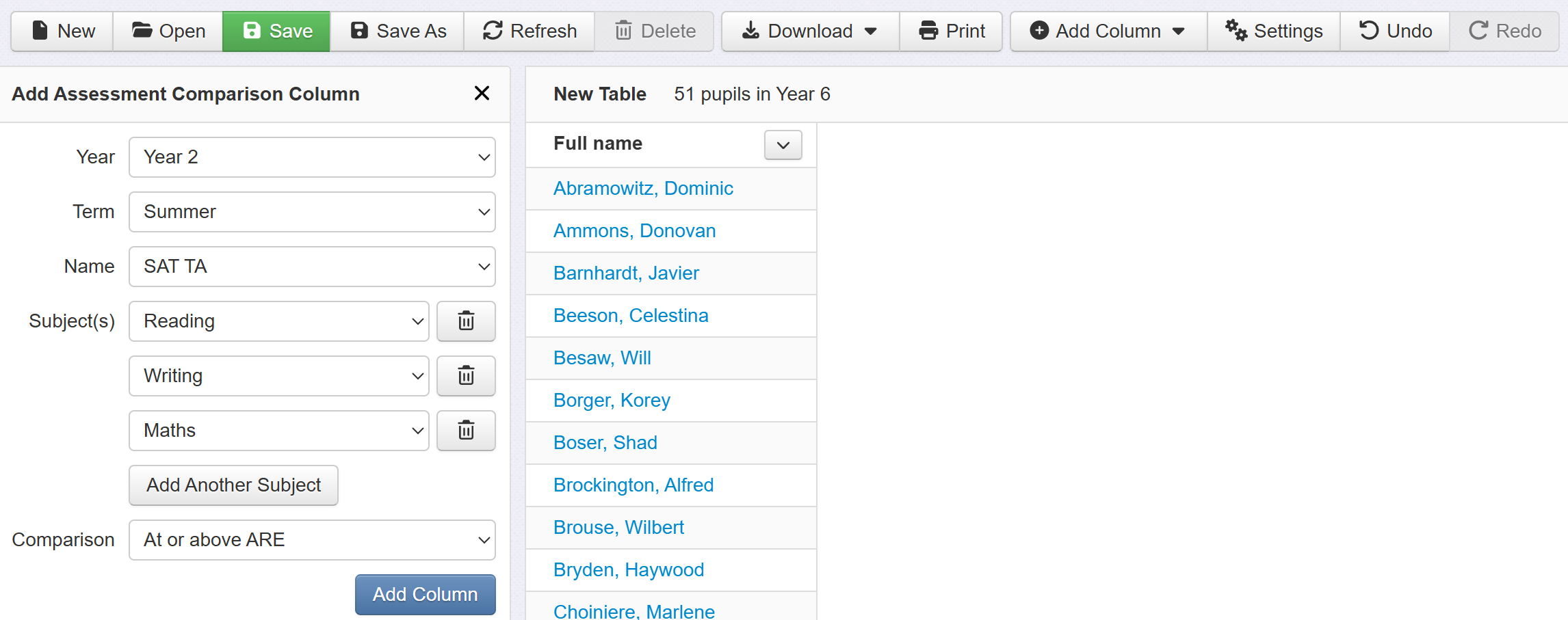Click Add Another Subject button
This screenshot has height=620, width=1568.
(233, 485)
